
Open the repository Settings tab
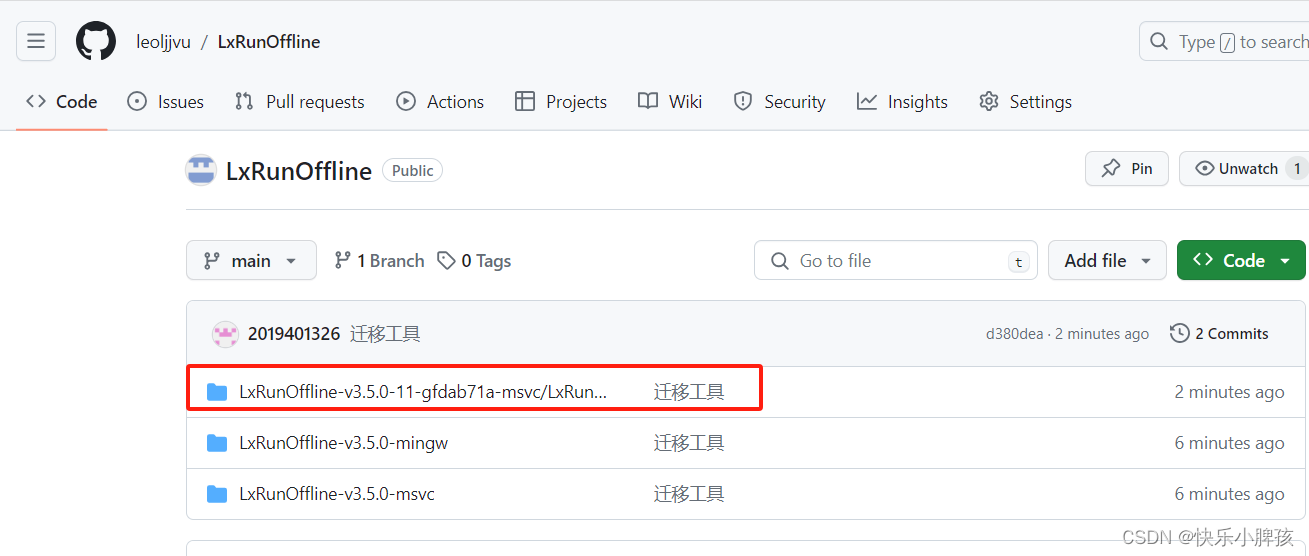1025,101
